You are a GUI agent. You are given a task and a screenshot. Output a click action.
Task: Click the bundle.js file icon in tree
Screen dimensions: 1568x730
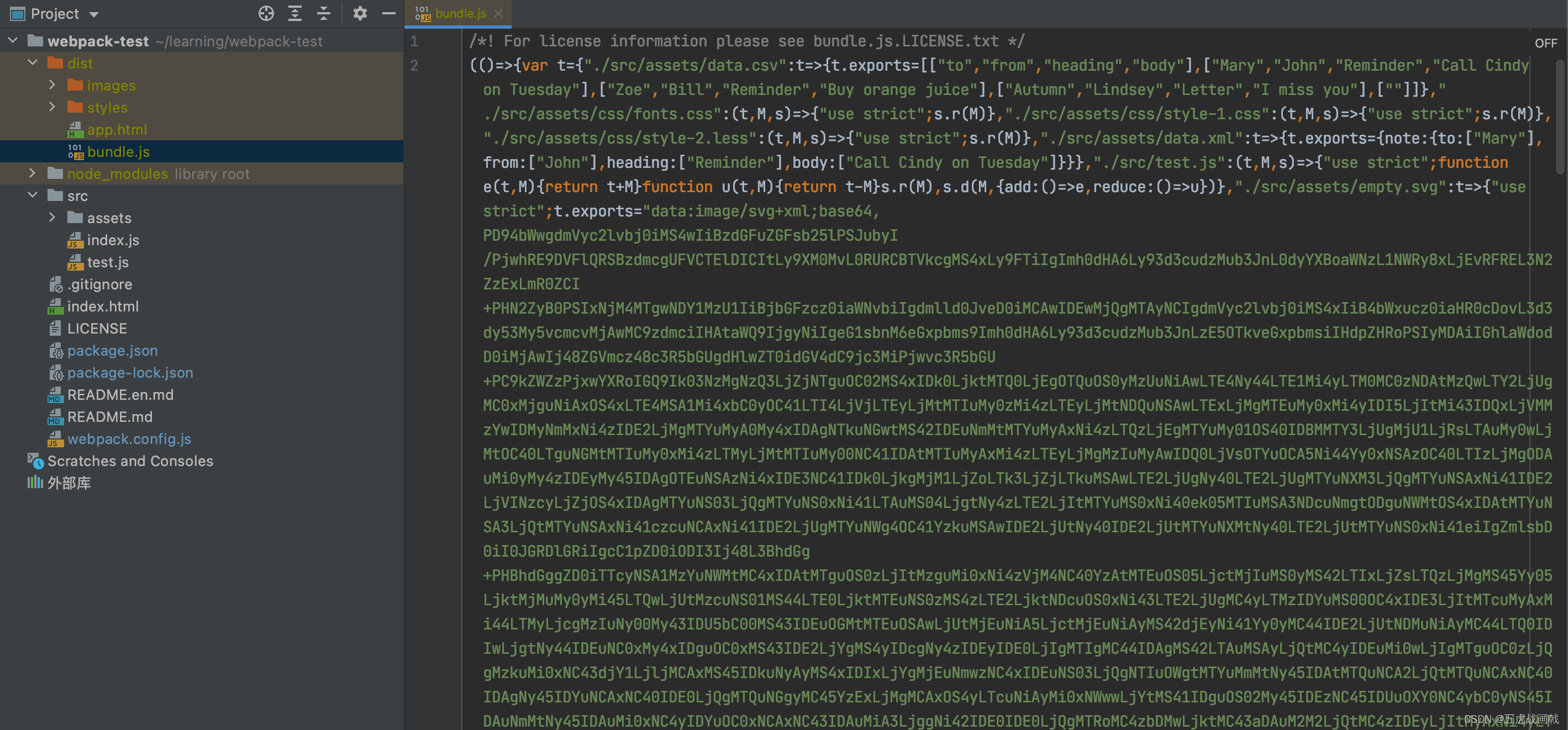[x=76, y=151]
